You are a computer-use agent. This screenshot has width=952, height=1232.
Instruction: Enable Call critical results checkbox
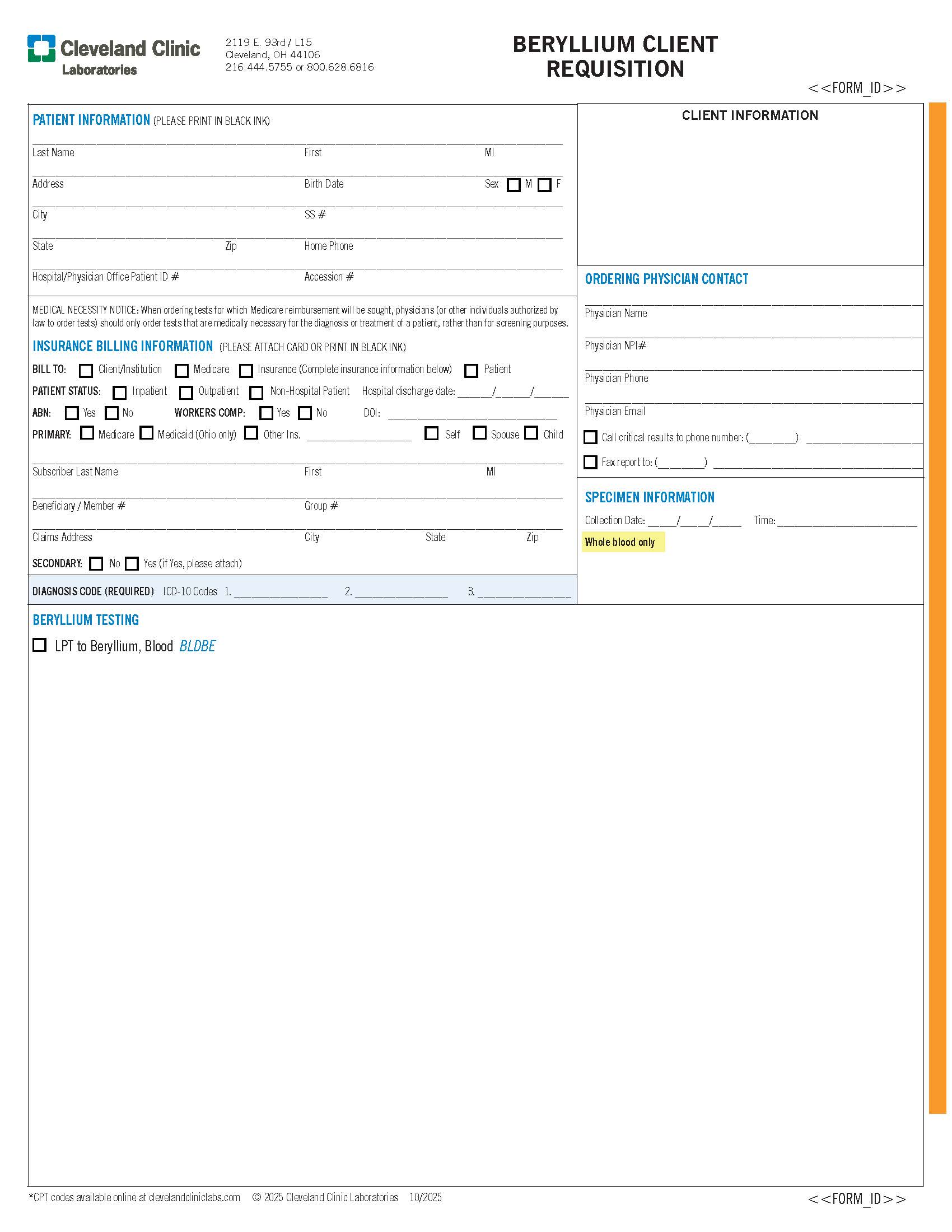[x=590, y=437]
